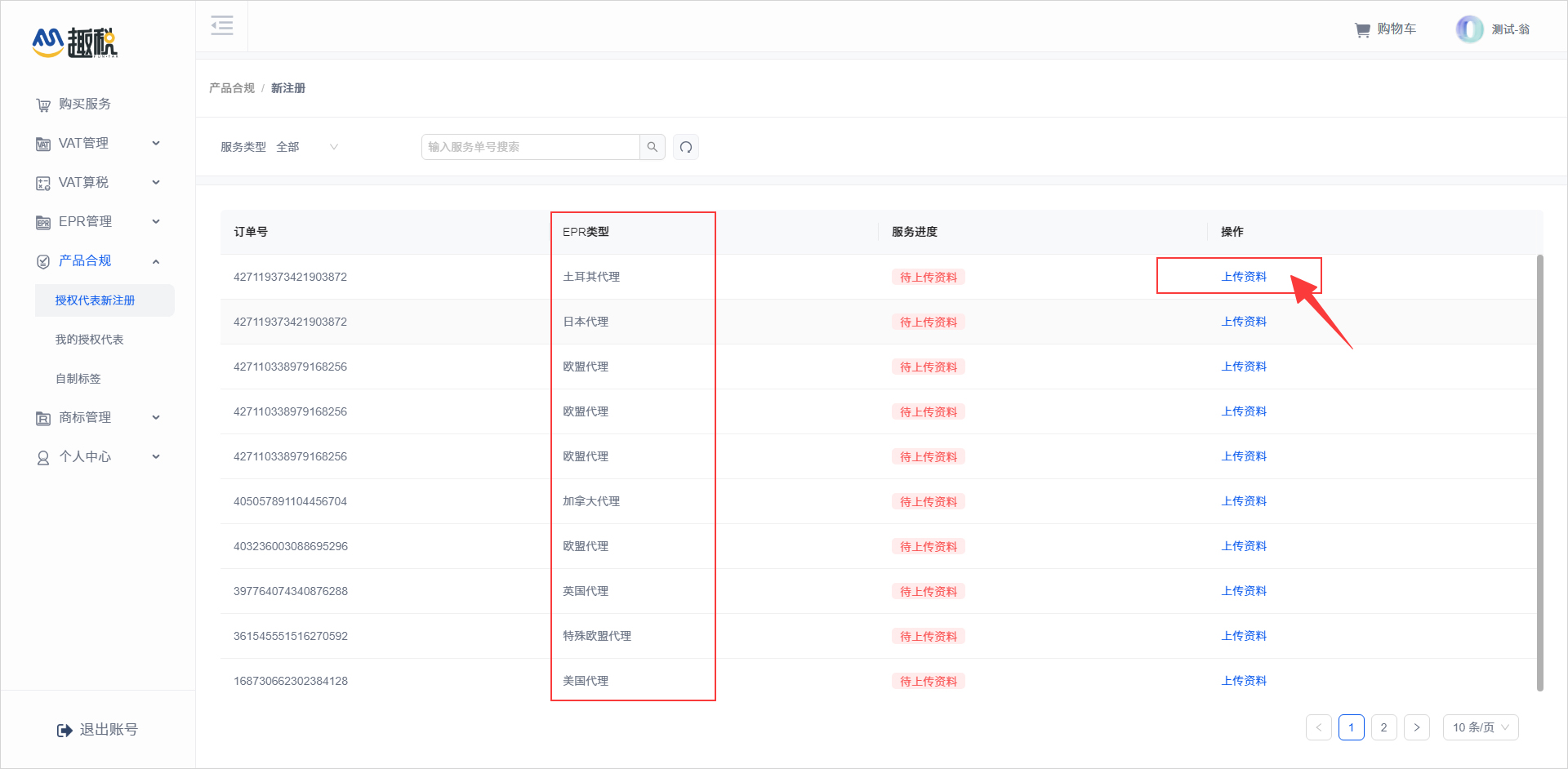This screenshot has height=769, width=1568.
Task: Expand the VAT管理 menu
Action: 98,144
